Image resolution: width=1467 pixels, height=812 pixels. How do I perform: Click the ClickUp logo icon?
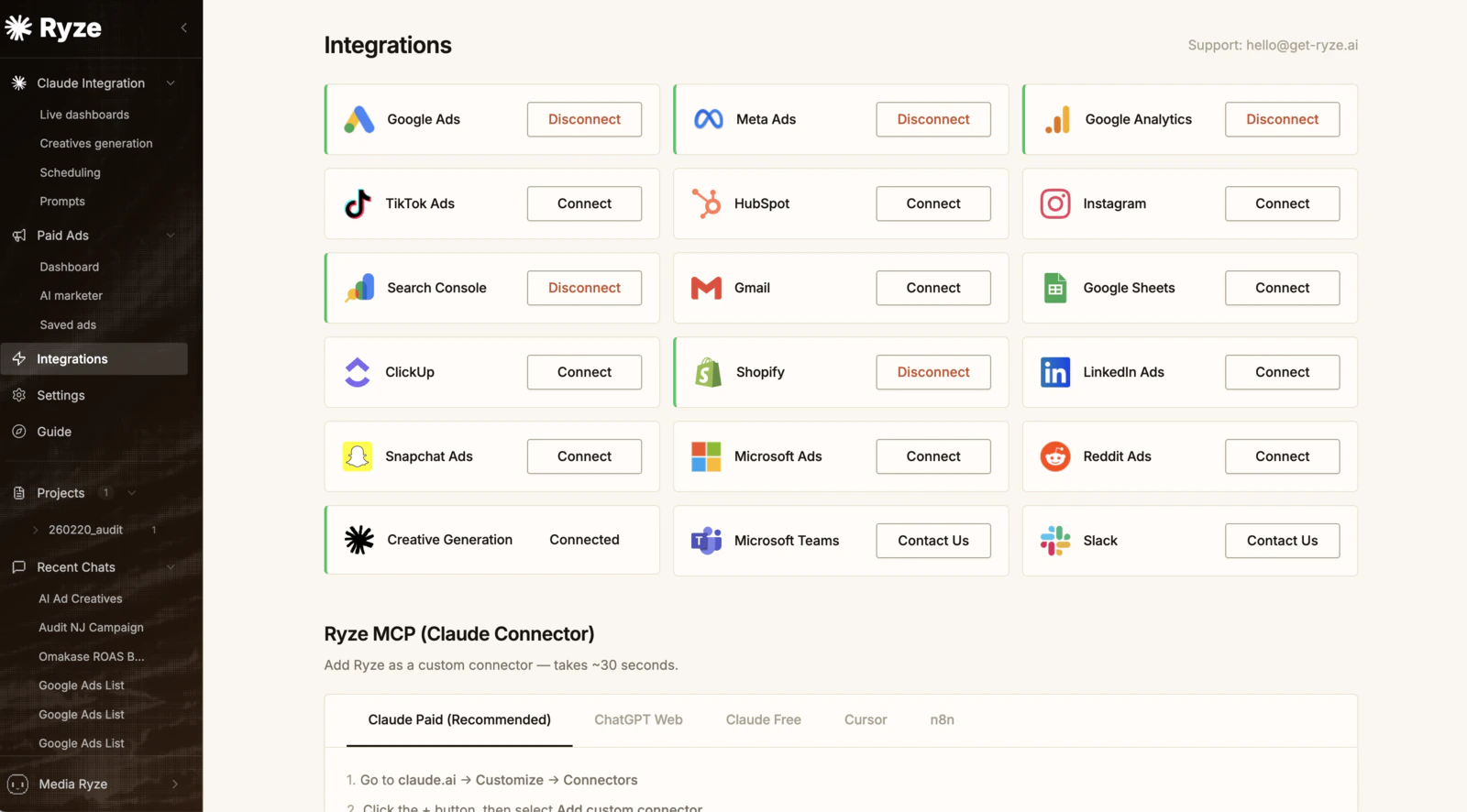pyautogui.click(x=357, y=372)
